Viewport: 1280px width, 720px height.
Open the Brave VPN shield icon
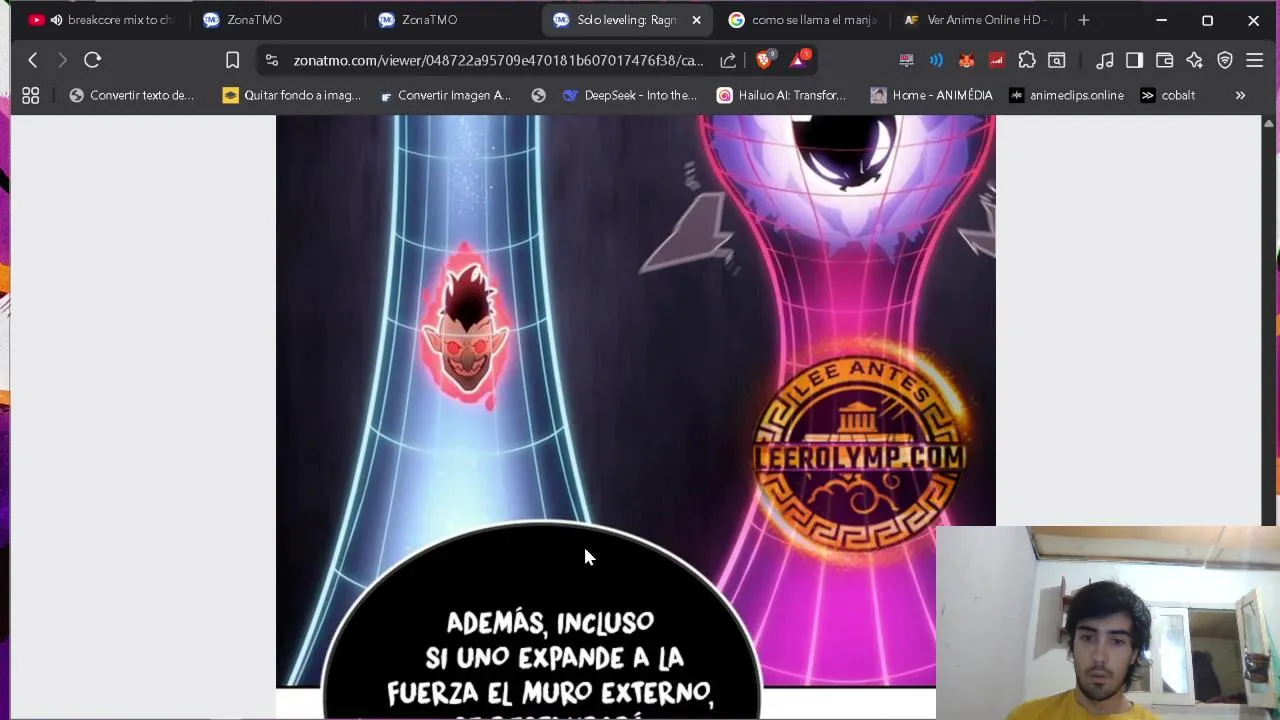(x=1225, y=60)
